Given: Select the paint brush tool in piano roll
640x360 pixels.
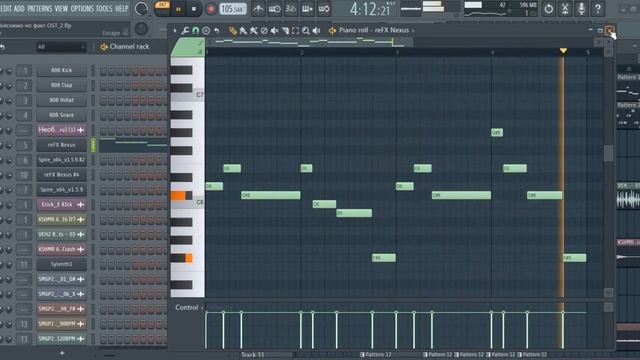Looking at the screenshot, I should (x=243, y=31).
